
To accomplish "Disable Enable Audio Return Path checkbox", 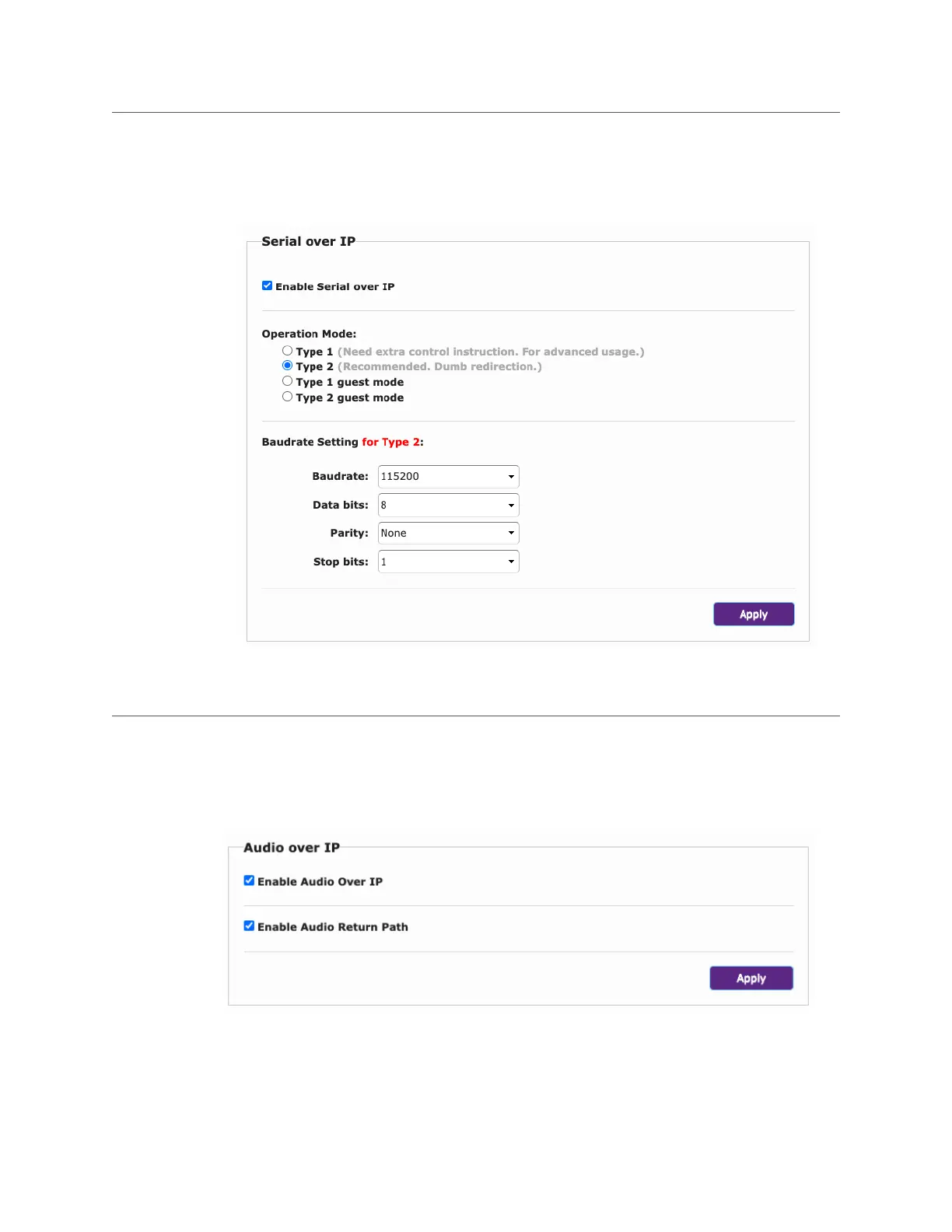I will pos(249,926).
